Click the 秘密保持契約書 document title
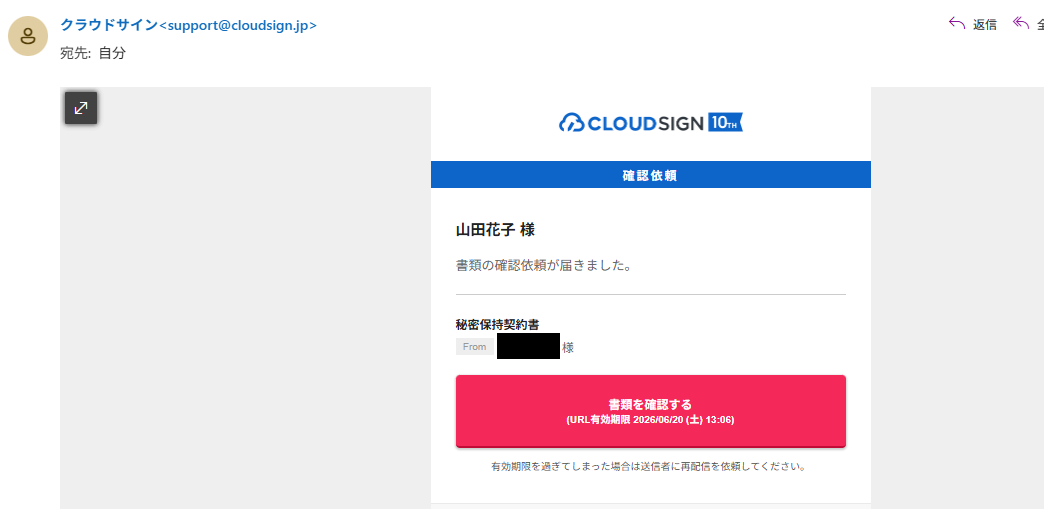This screenshot has width=1044, height=509. [x=497, y=324]
